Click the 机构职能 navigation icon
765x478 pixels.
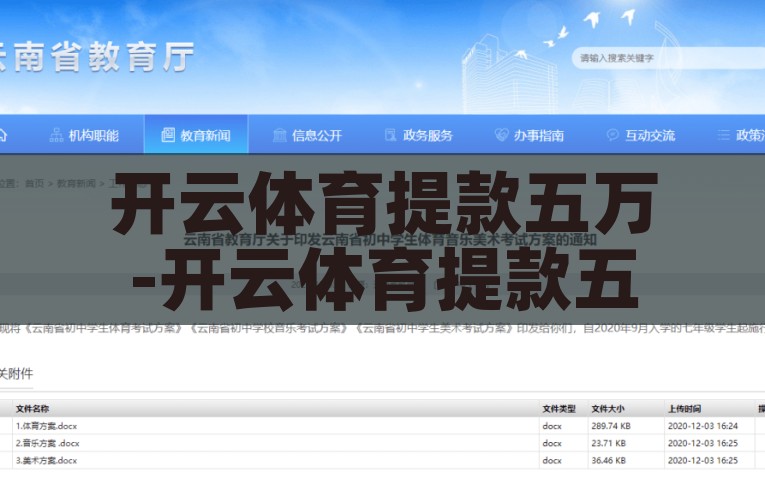57,135
